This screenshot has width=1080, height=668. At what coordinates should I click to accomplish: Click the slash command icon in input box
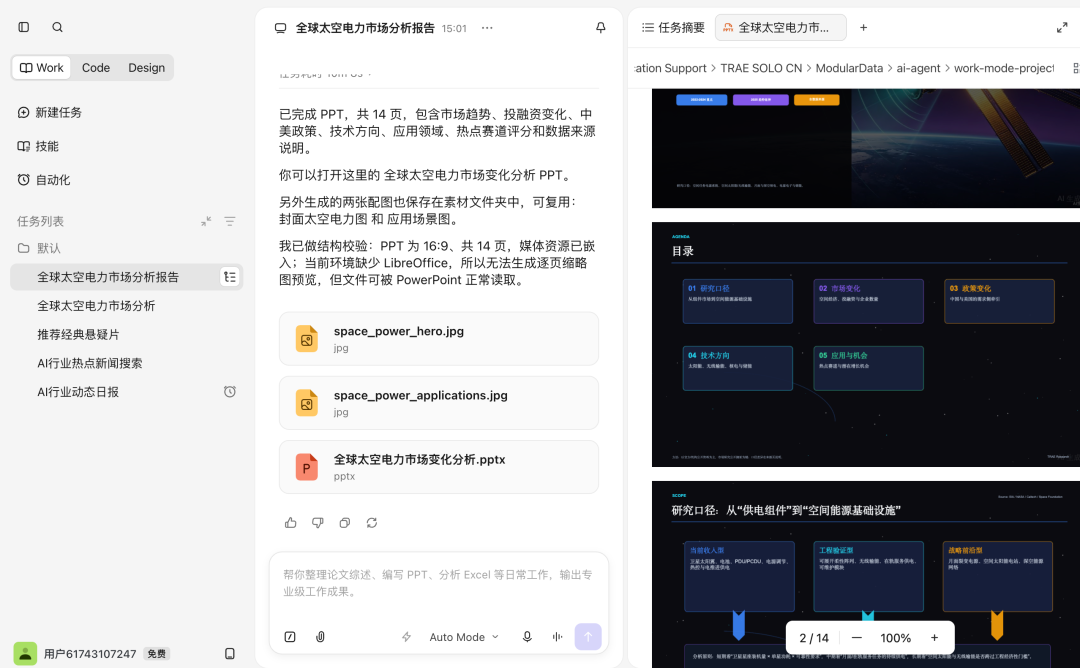290,637
